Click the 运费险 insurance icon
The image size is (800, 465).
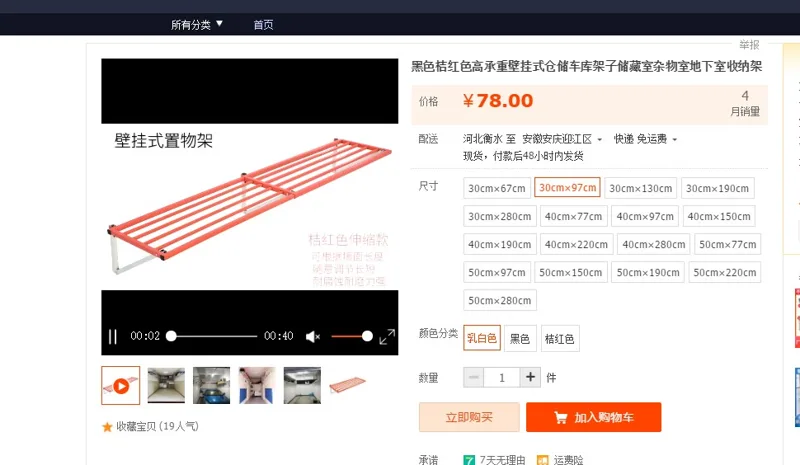[x=542, y=460]
